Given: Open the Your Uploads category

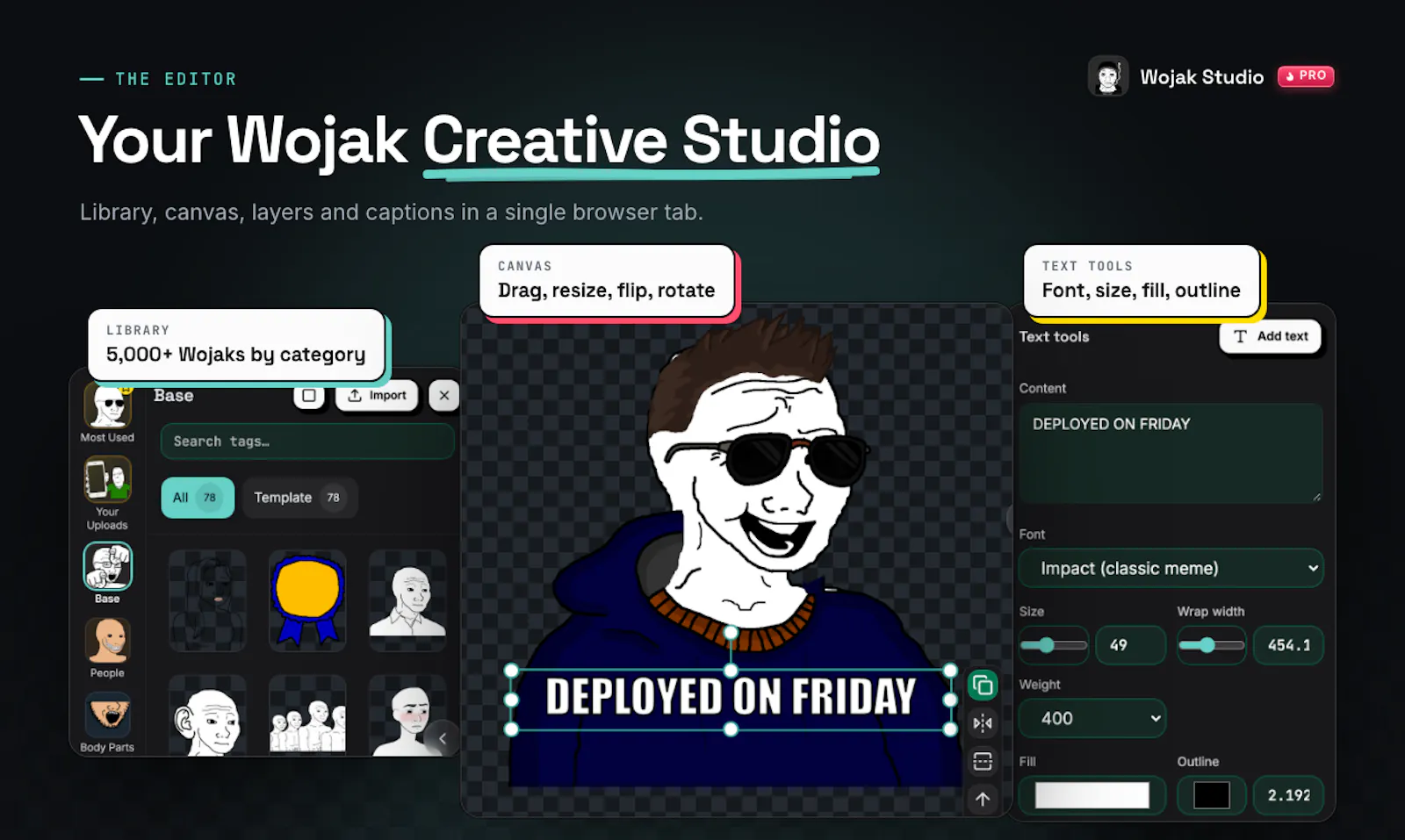Looking at the screenshot, I should point(107,493).
